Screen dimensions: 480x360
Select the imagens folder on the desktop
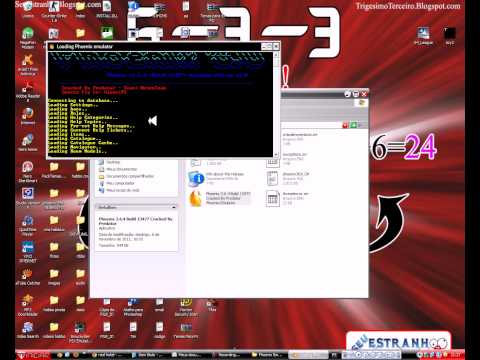[54, 277]
